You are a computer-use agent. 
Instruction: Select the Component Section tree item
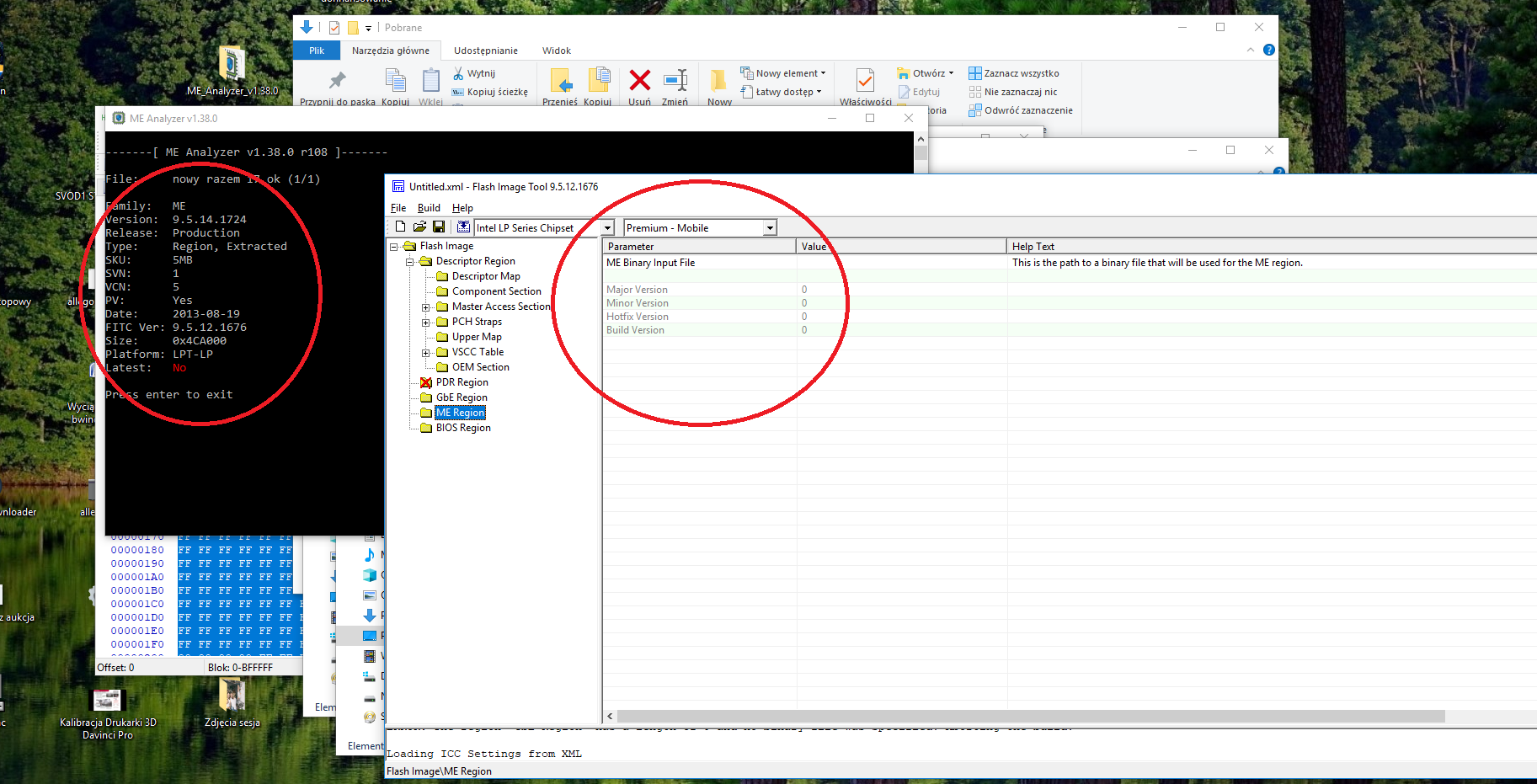pyautogui.click(x=496, y=291)
